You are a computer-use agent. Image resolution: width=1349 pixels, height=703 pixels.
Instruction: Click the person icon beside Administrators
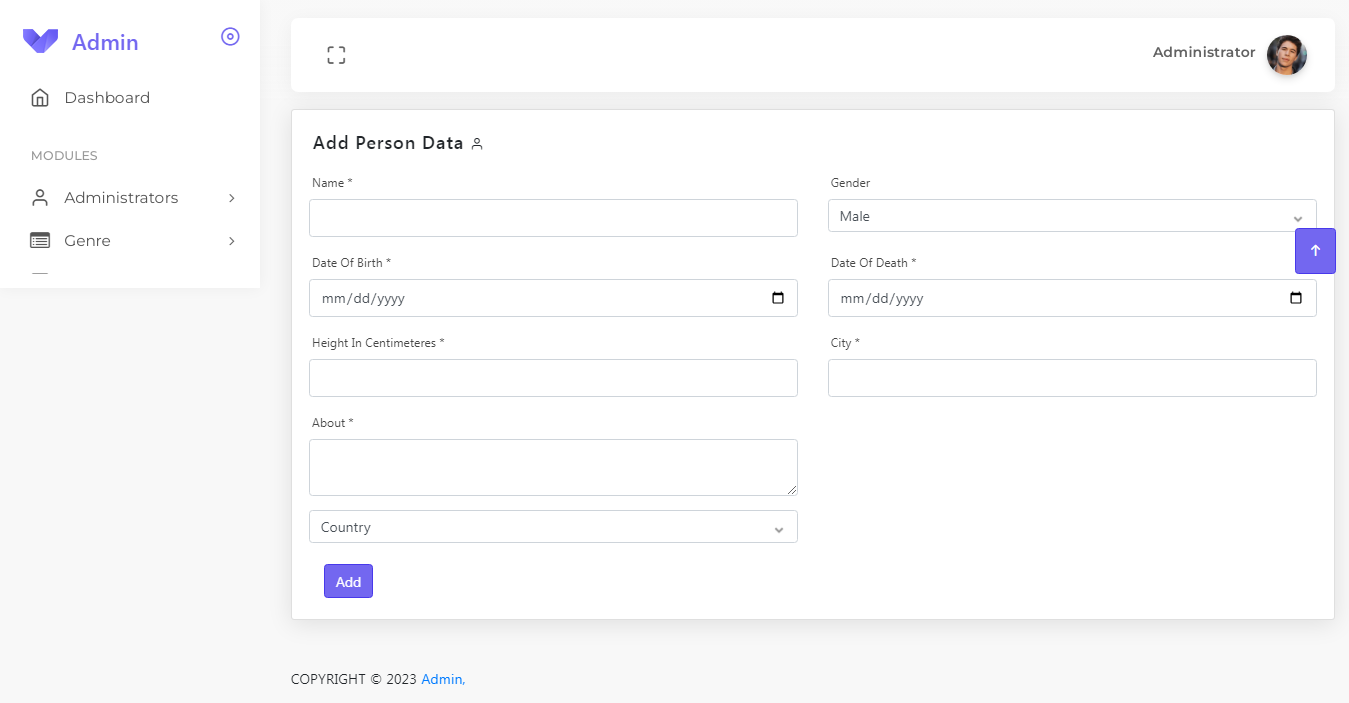point(39,197)
